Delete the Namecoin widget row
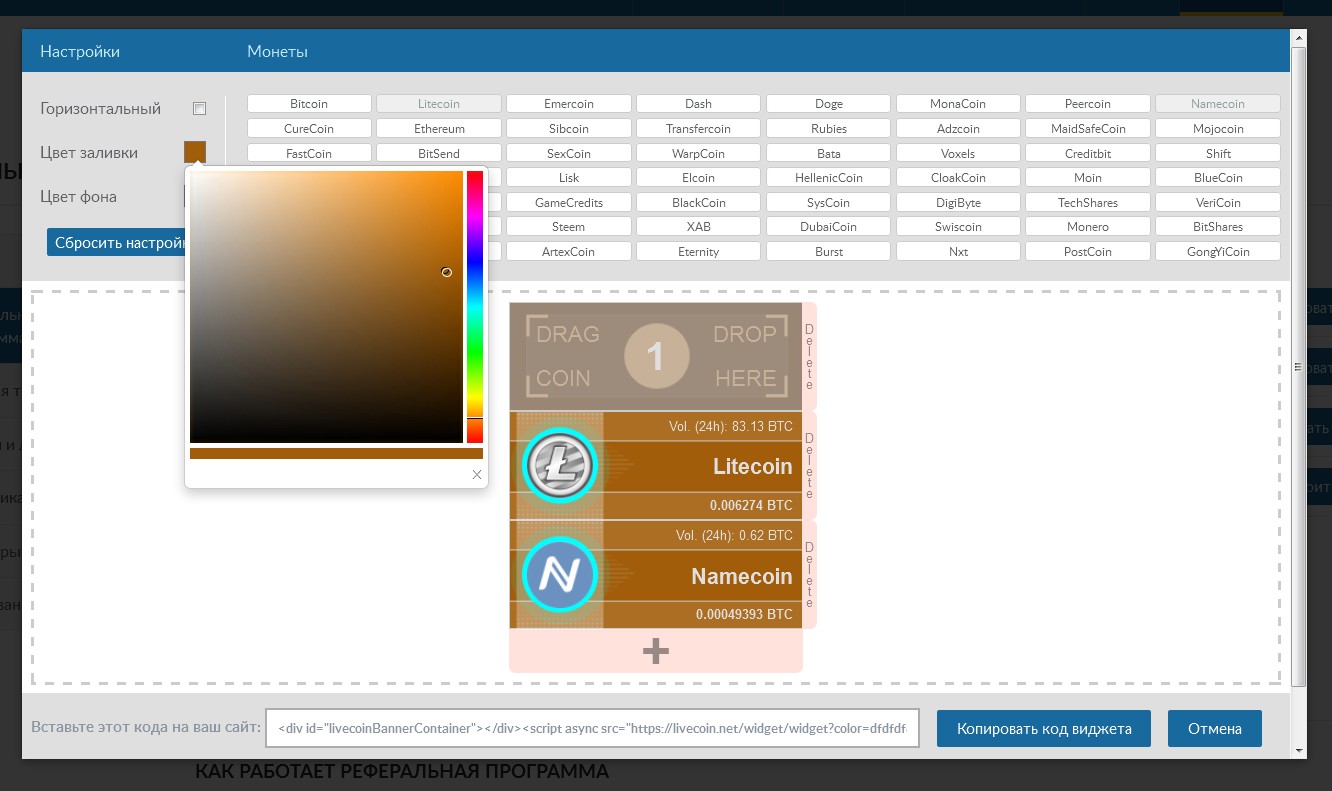This screenshot has height=791, width=1332. [x=810, y=575]
